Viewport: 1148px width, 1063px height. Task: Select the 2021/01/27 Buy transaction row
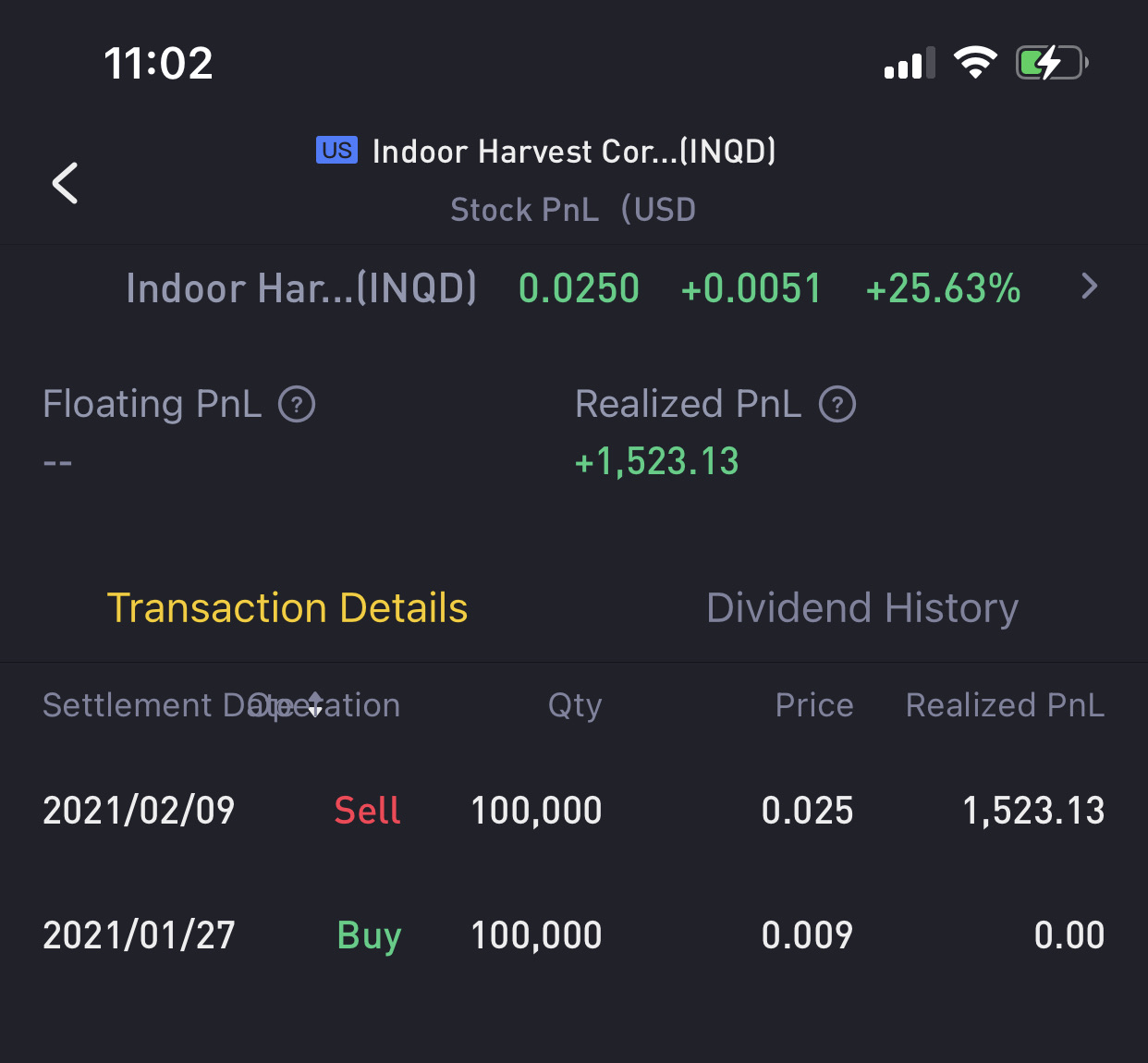click(574, 935)
